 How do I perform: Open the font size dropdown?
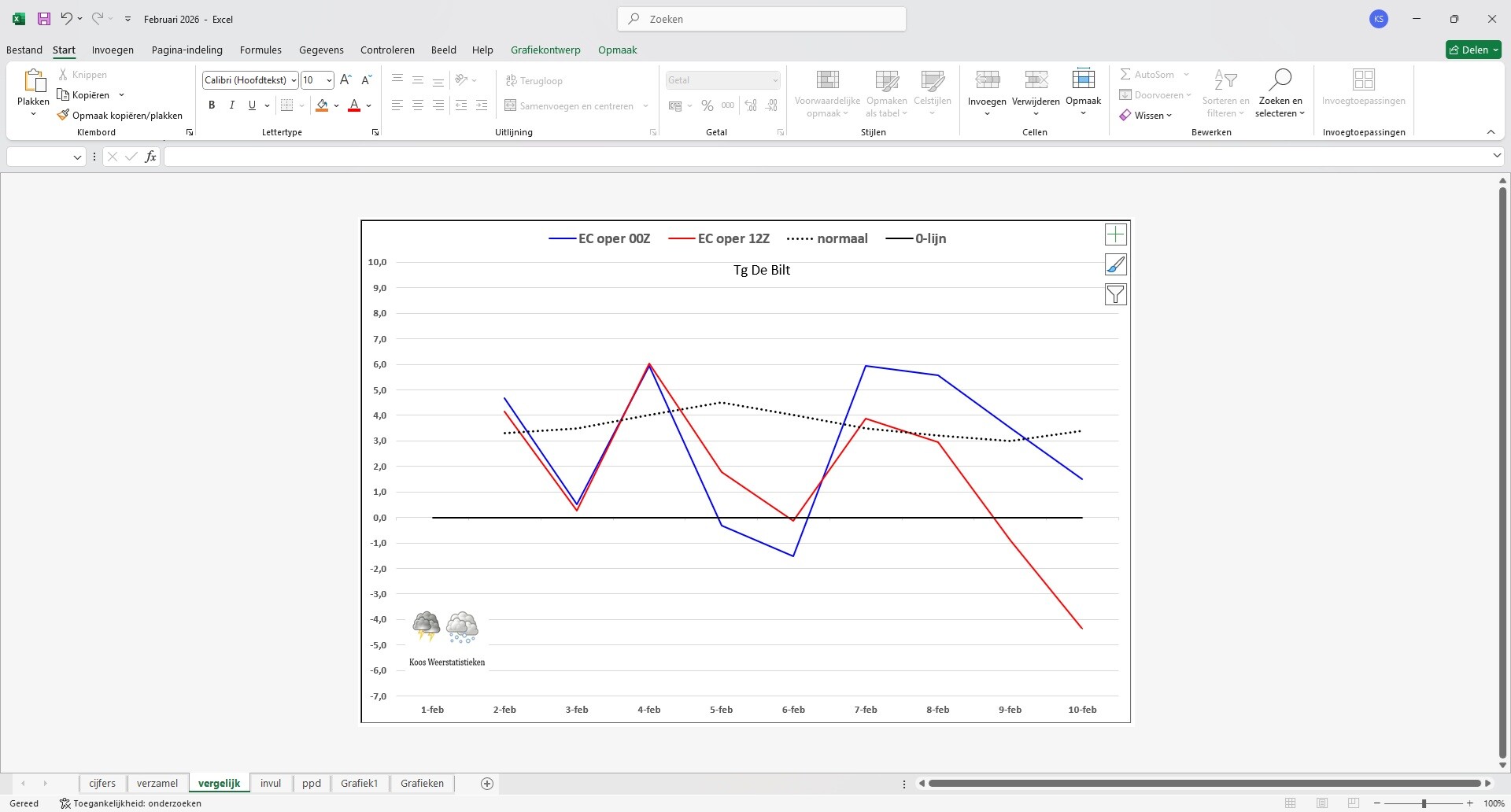(x=329, y=80)
